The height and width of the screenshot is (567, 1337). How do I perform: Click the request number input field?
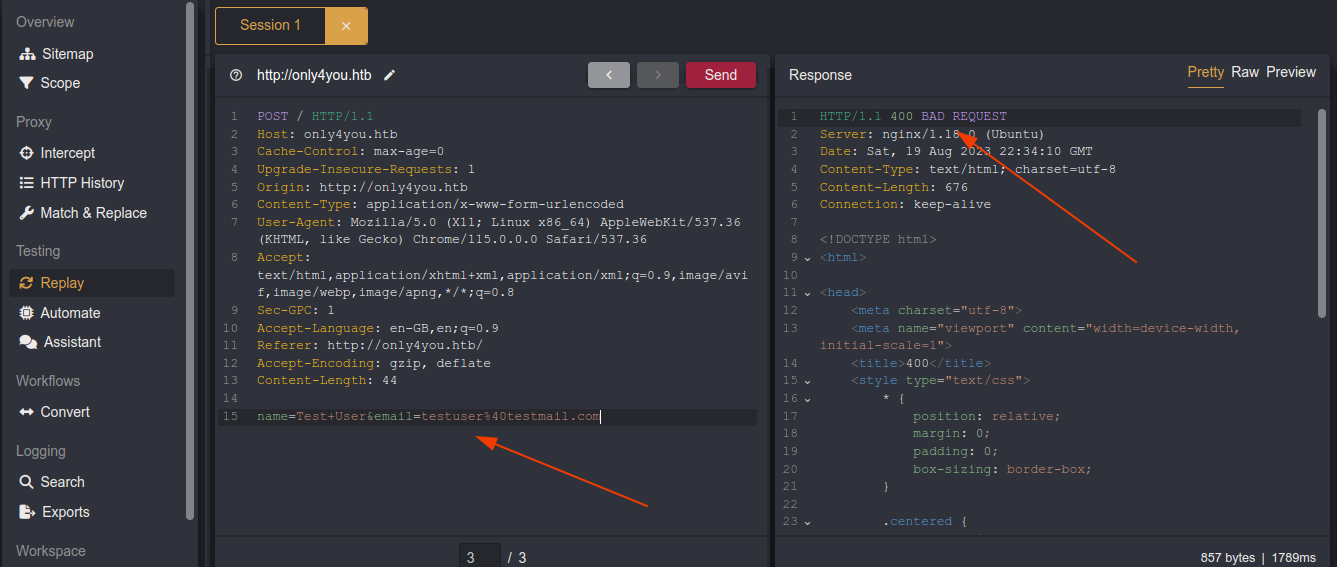[480, 557]
